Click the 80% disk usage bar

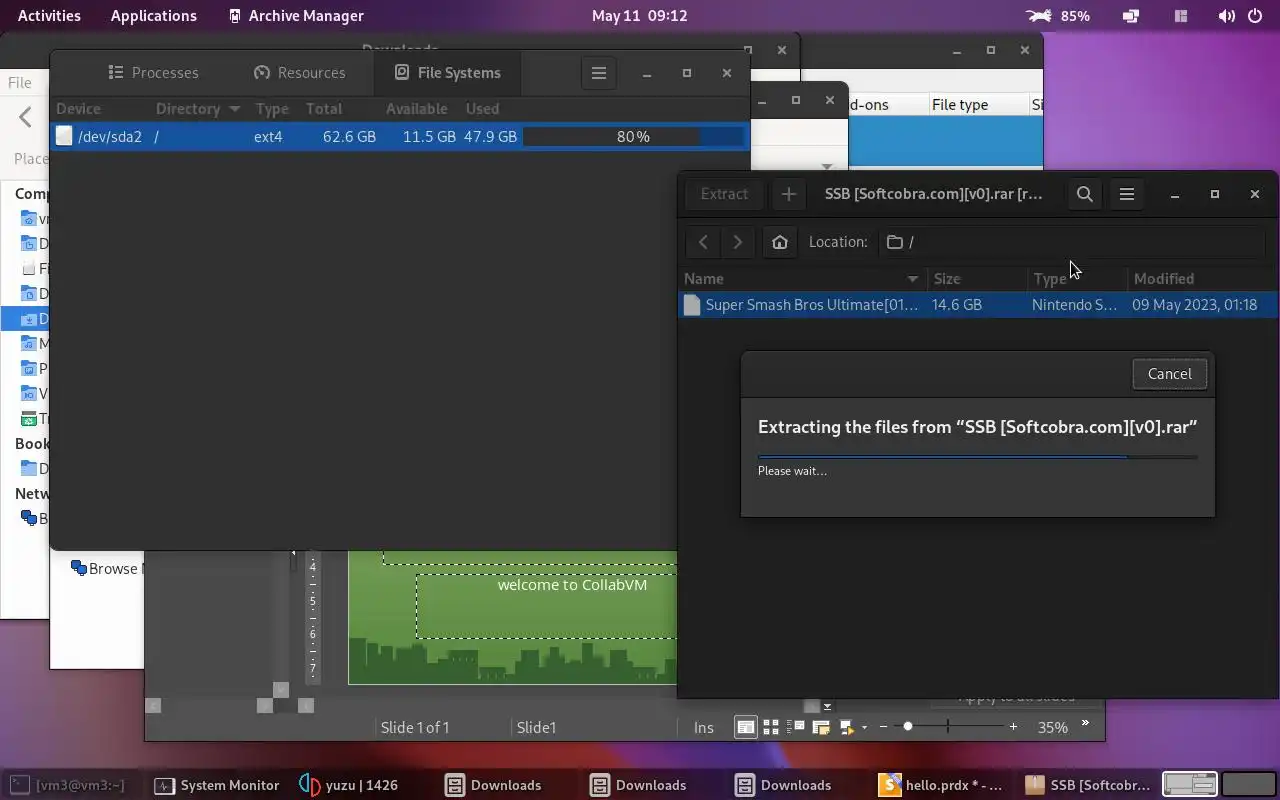tap(633, 136)
